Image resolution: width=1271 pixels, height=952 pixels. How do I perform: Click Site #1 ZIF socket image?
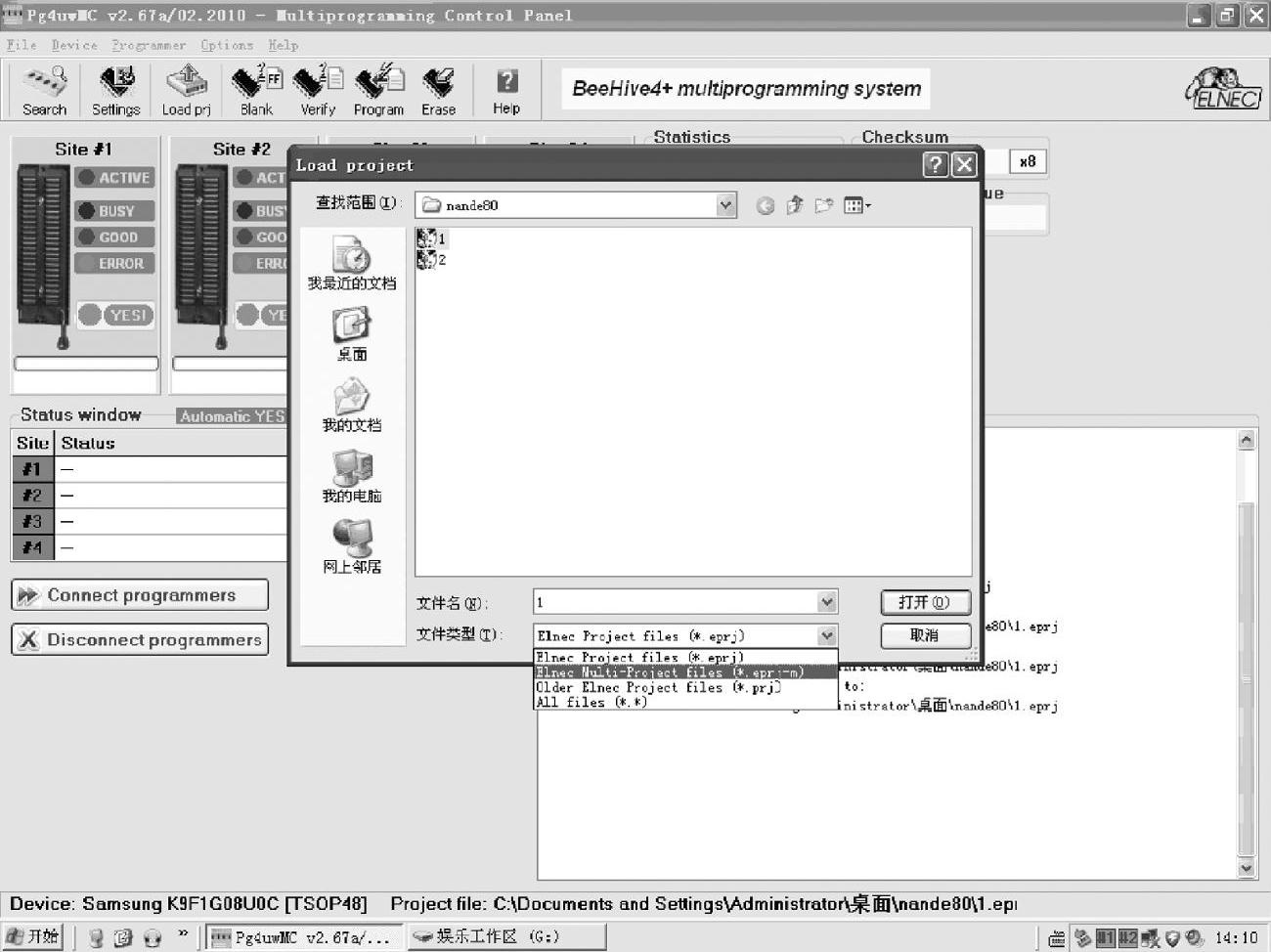[44, 256]
